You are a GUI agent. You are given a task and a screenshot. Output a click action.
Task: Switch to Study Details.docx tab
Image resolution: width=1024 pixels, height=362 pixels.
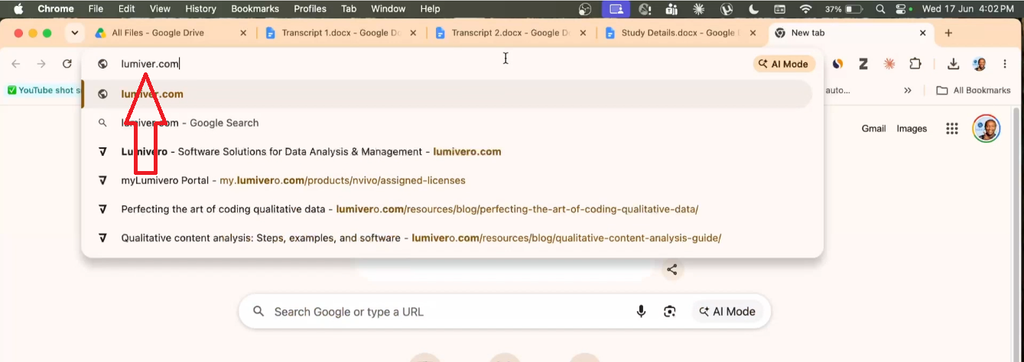[x=680, y=33]
